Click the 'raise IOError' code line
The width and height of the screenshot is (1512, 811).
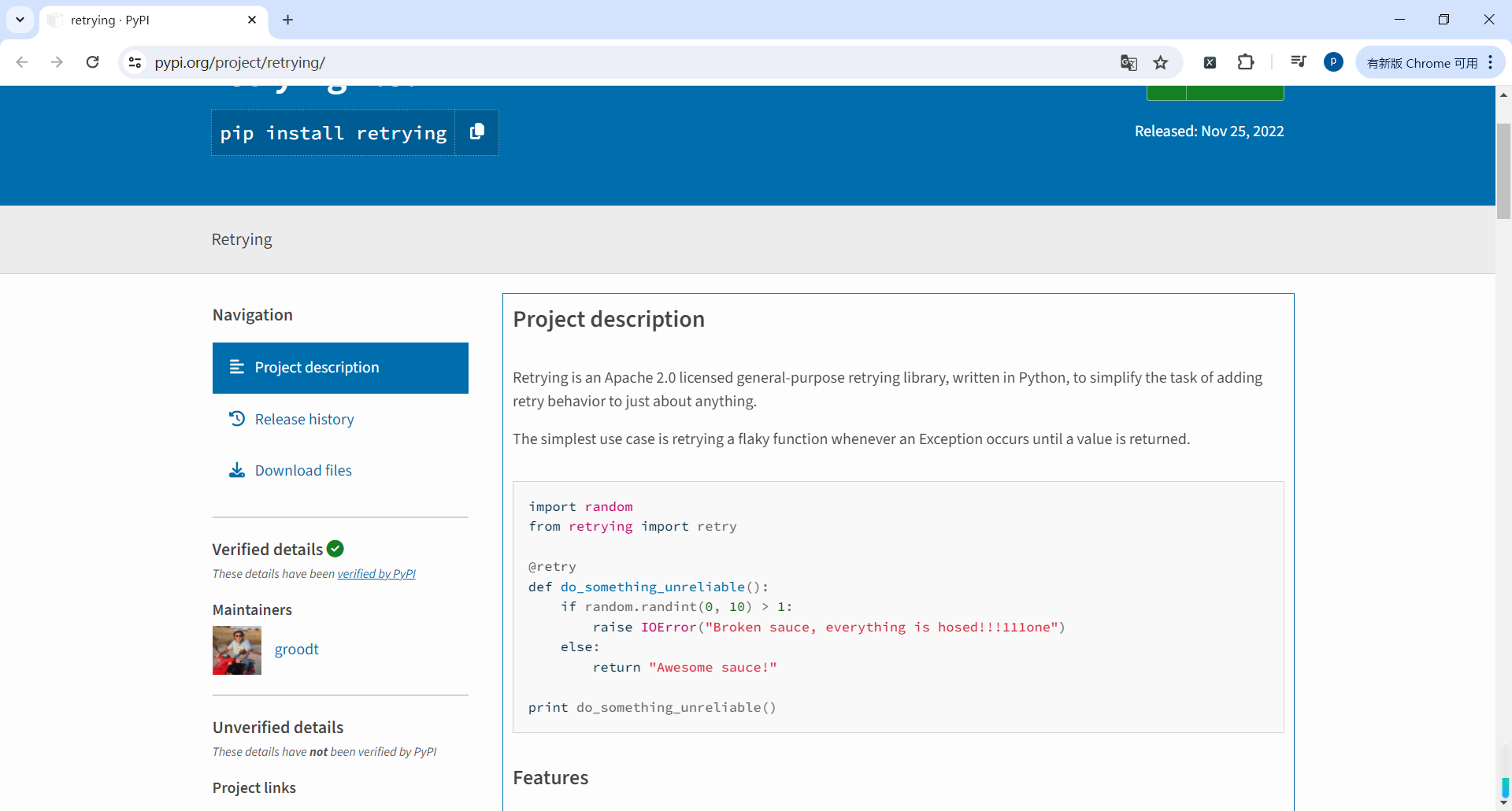[x=828, y=628]
